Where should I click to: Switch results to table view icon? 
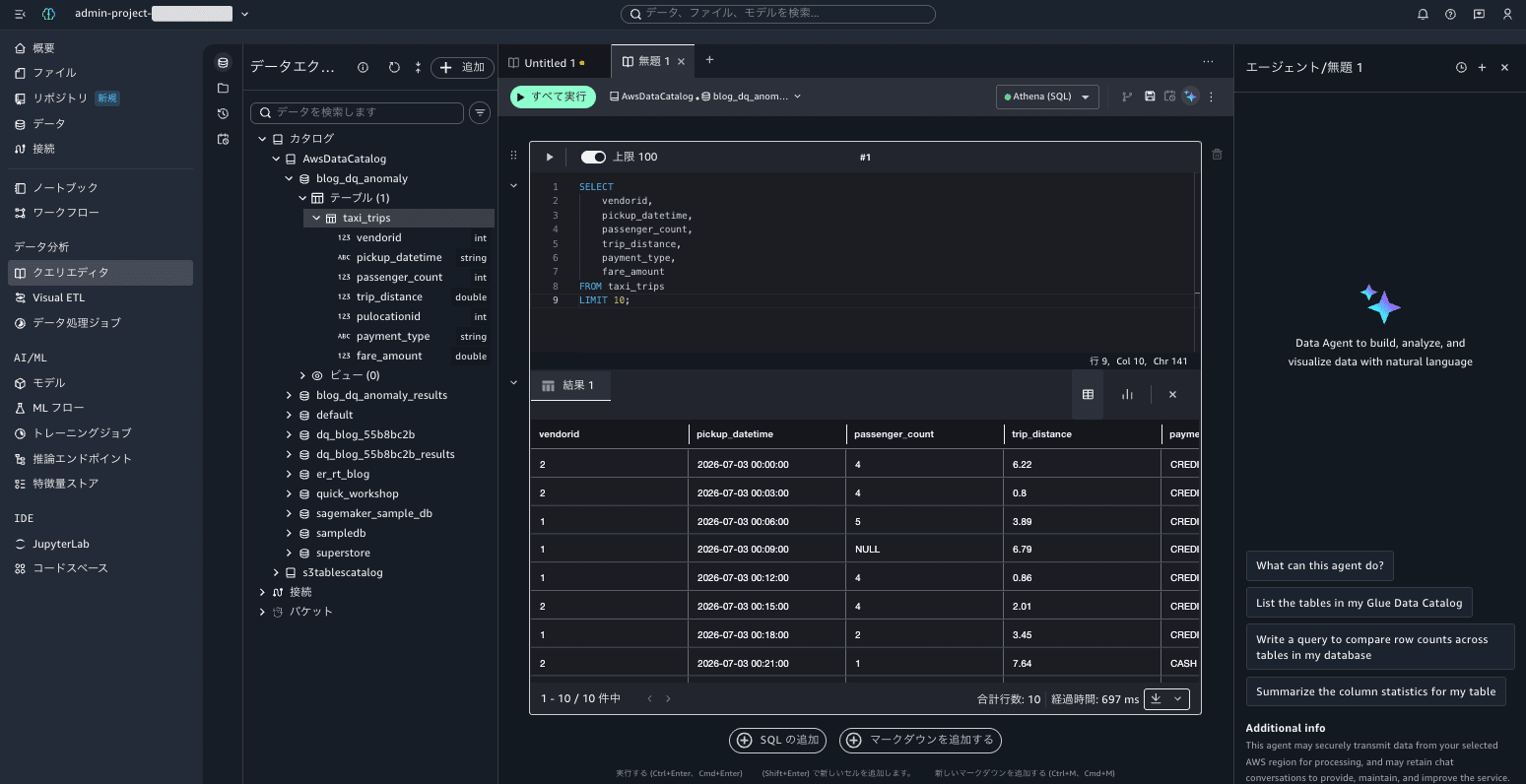[x=1088, y=394]
